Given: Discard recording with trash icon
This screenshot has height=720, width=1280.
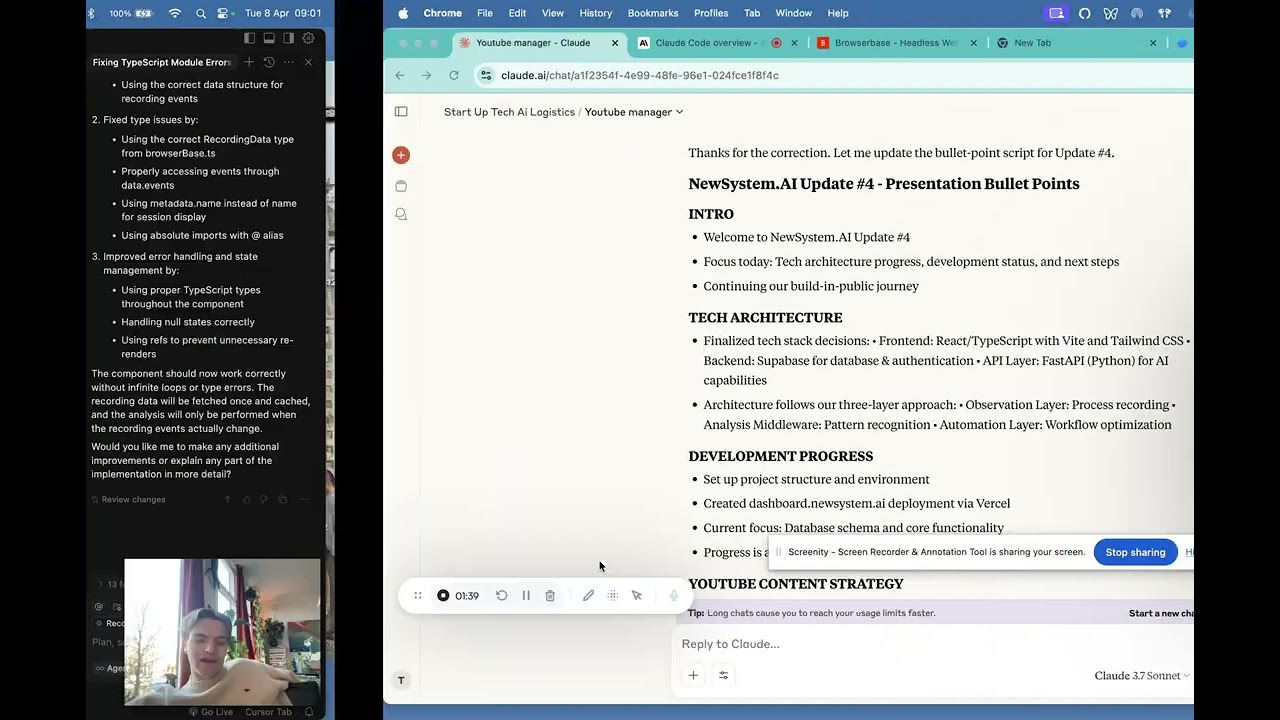Looking at the screenshot, I should point(550,595).
